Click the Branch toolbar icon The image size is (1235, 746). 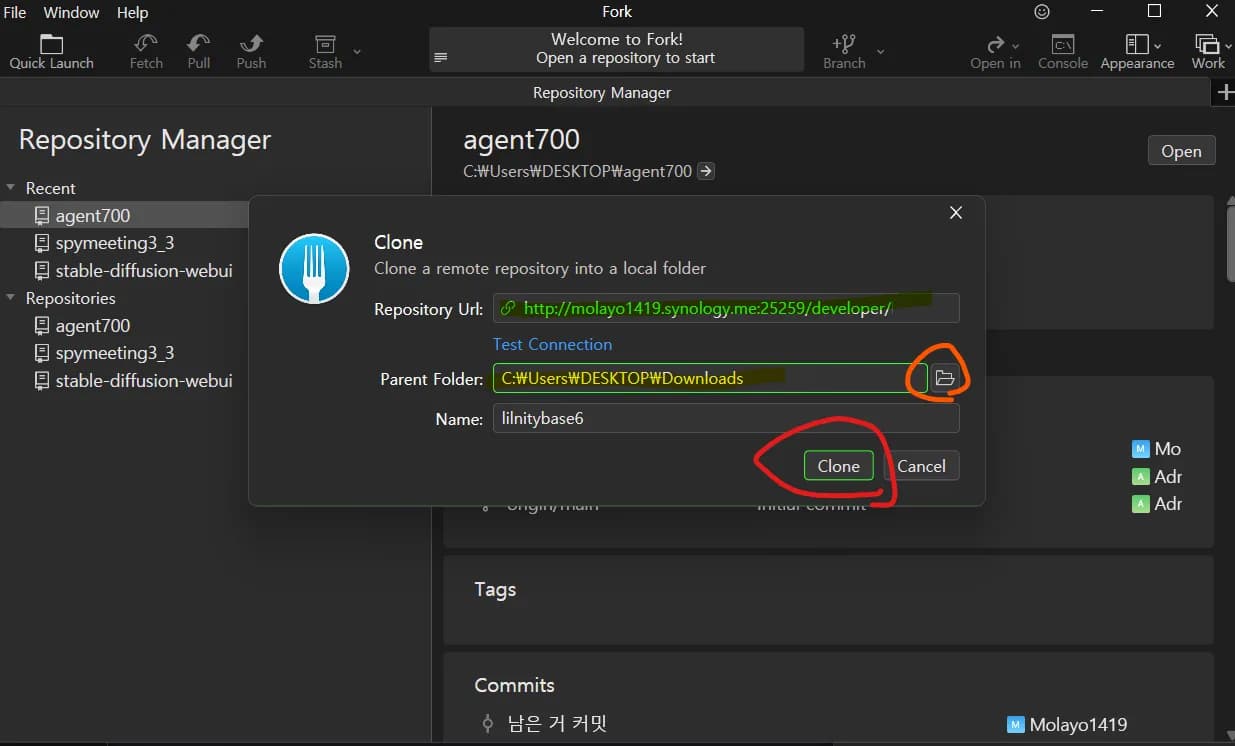[x=844, y=52]
